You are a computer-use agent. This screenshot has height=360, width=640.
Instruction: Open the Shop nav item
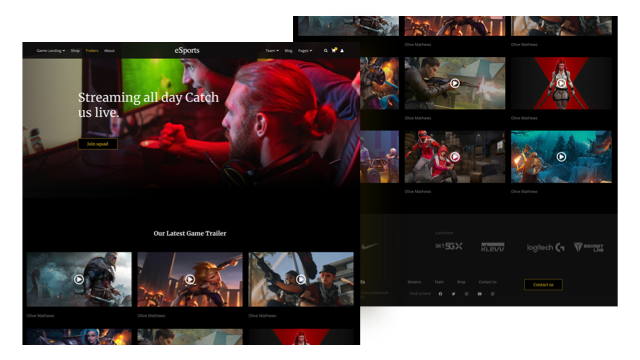(75, 51)
